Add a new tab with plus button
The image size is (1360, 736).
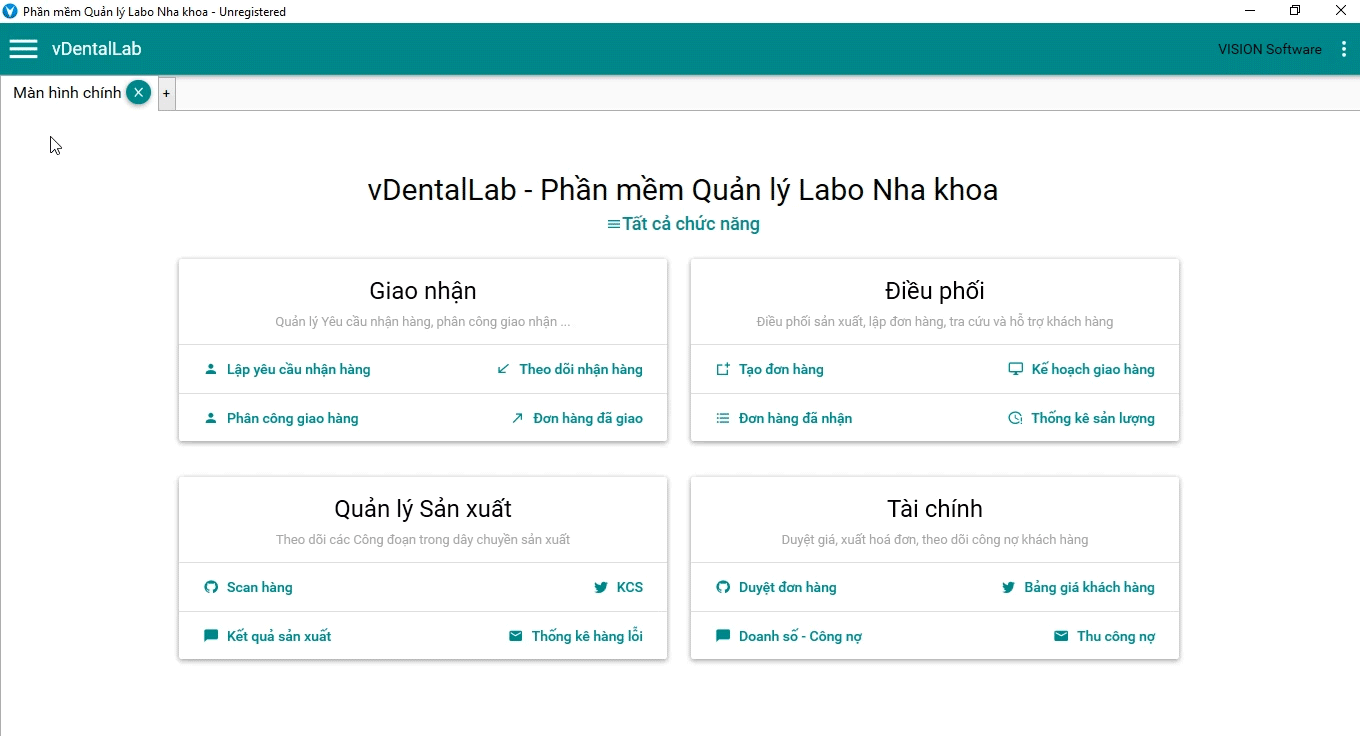[x=166, y=93]
